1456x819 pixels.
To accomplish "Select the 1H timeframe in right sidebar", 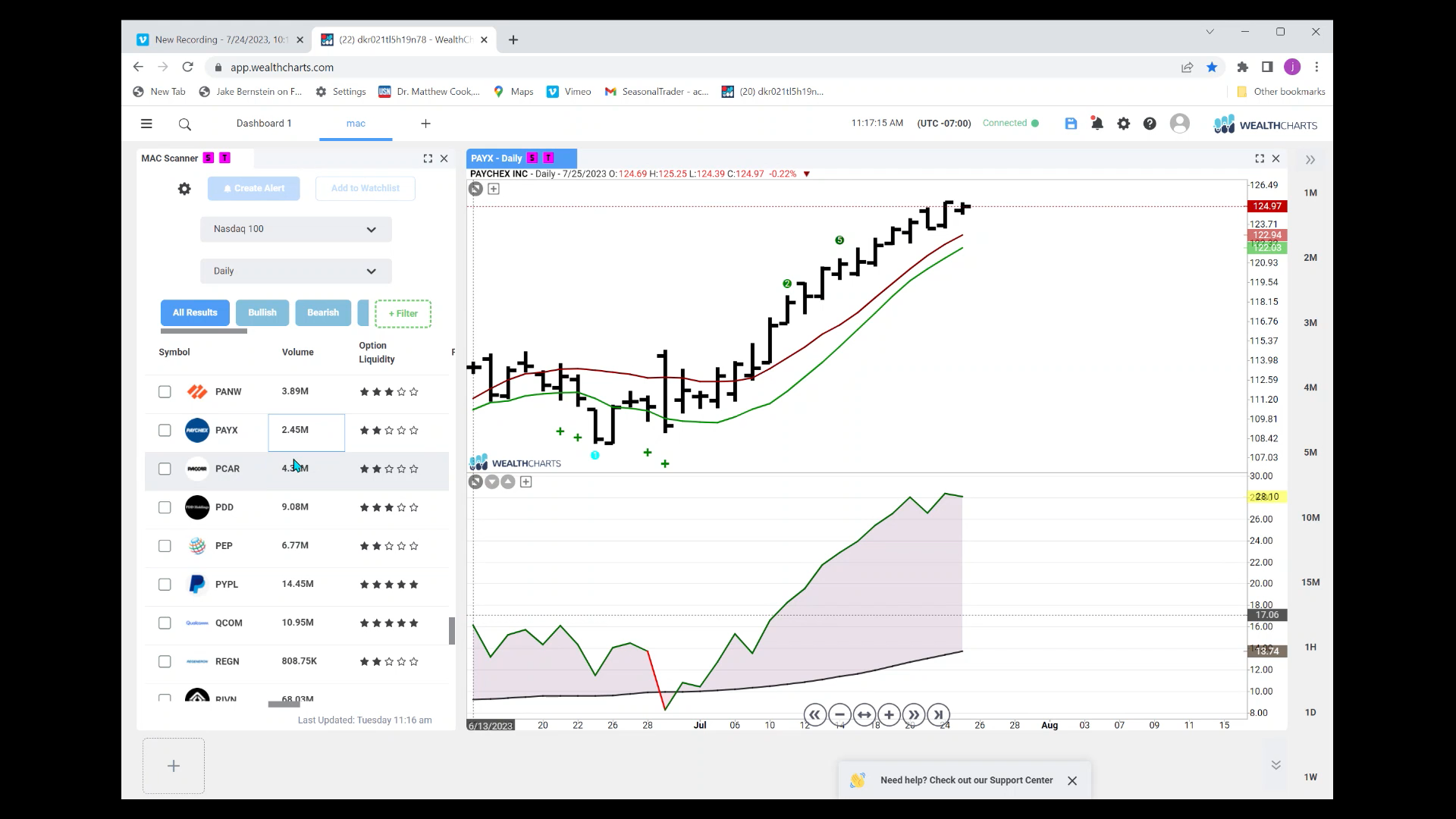I will pos(1310,648).
